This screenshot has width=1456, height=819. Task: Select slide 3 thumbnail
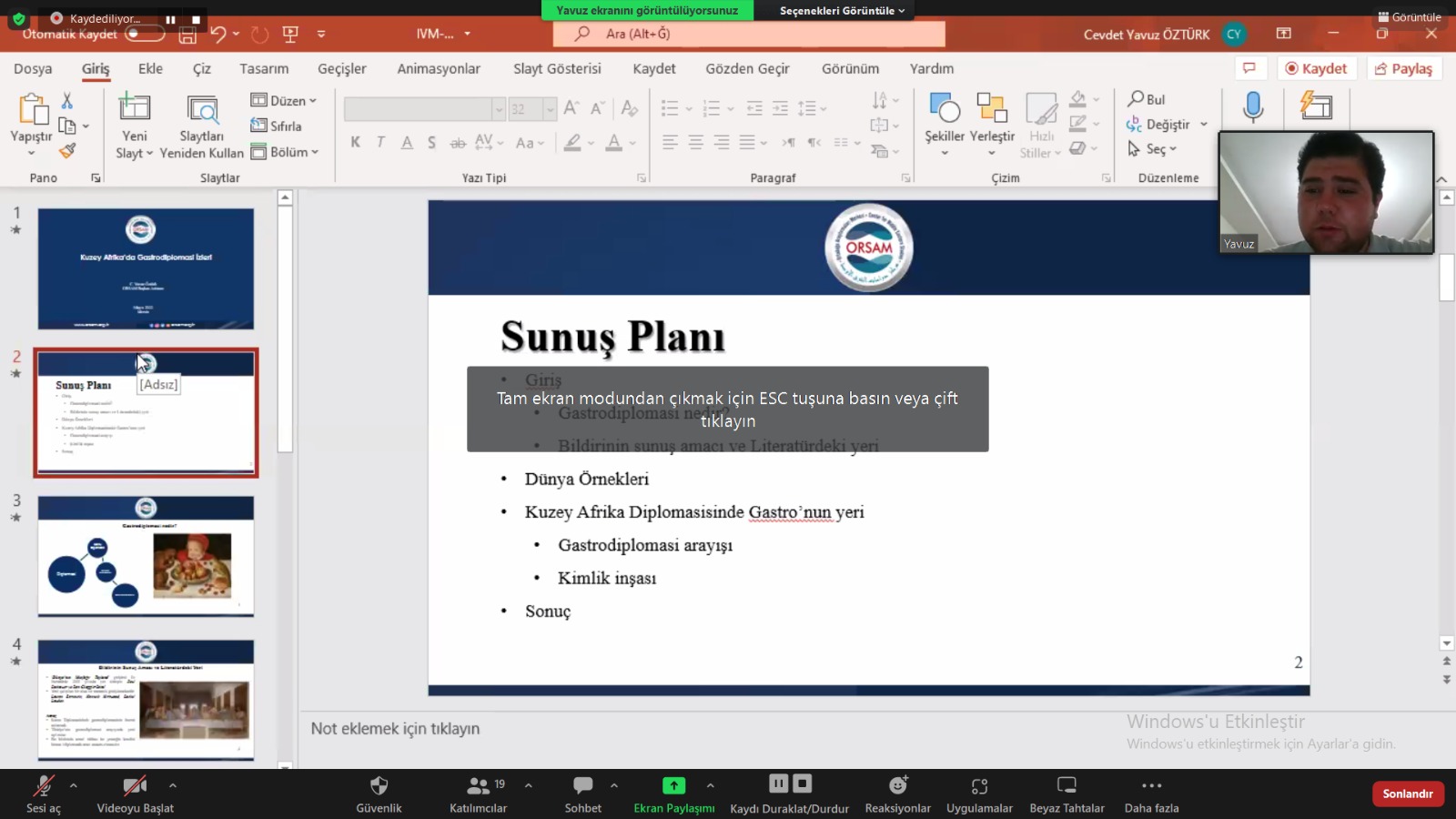(146, 556)
